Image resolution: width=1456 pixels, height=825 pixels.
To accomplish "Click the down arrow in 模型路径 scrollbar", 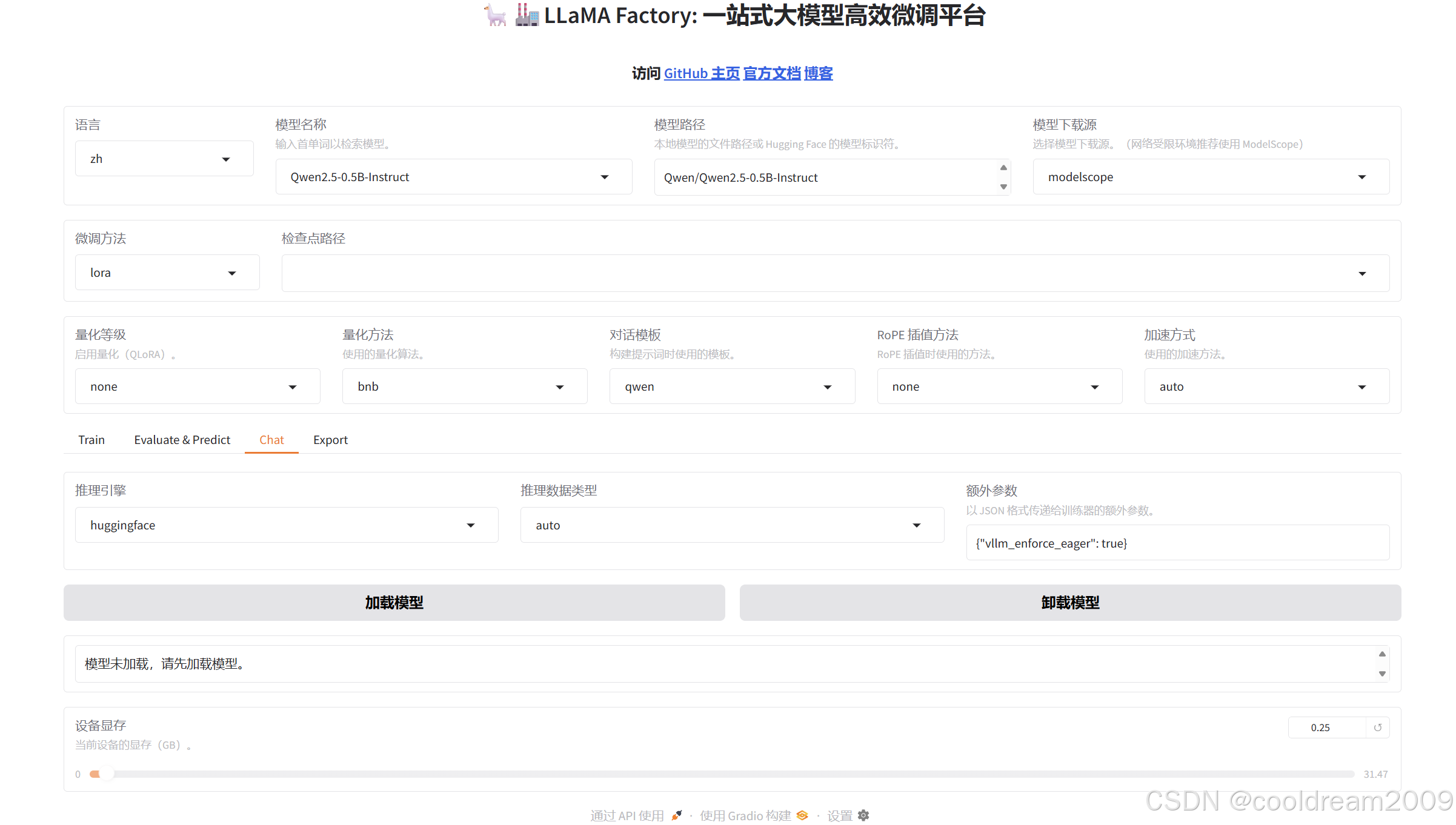I will 1003,187.
